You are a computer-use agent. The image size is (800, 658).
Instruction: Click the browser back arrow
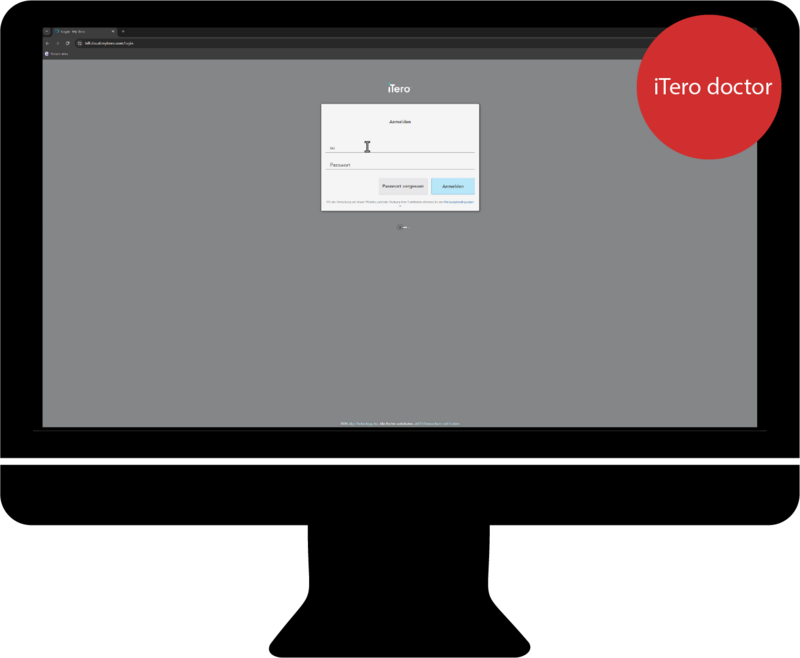(x=47, y=43)
